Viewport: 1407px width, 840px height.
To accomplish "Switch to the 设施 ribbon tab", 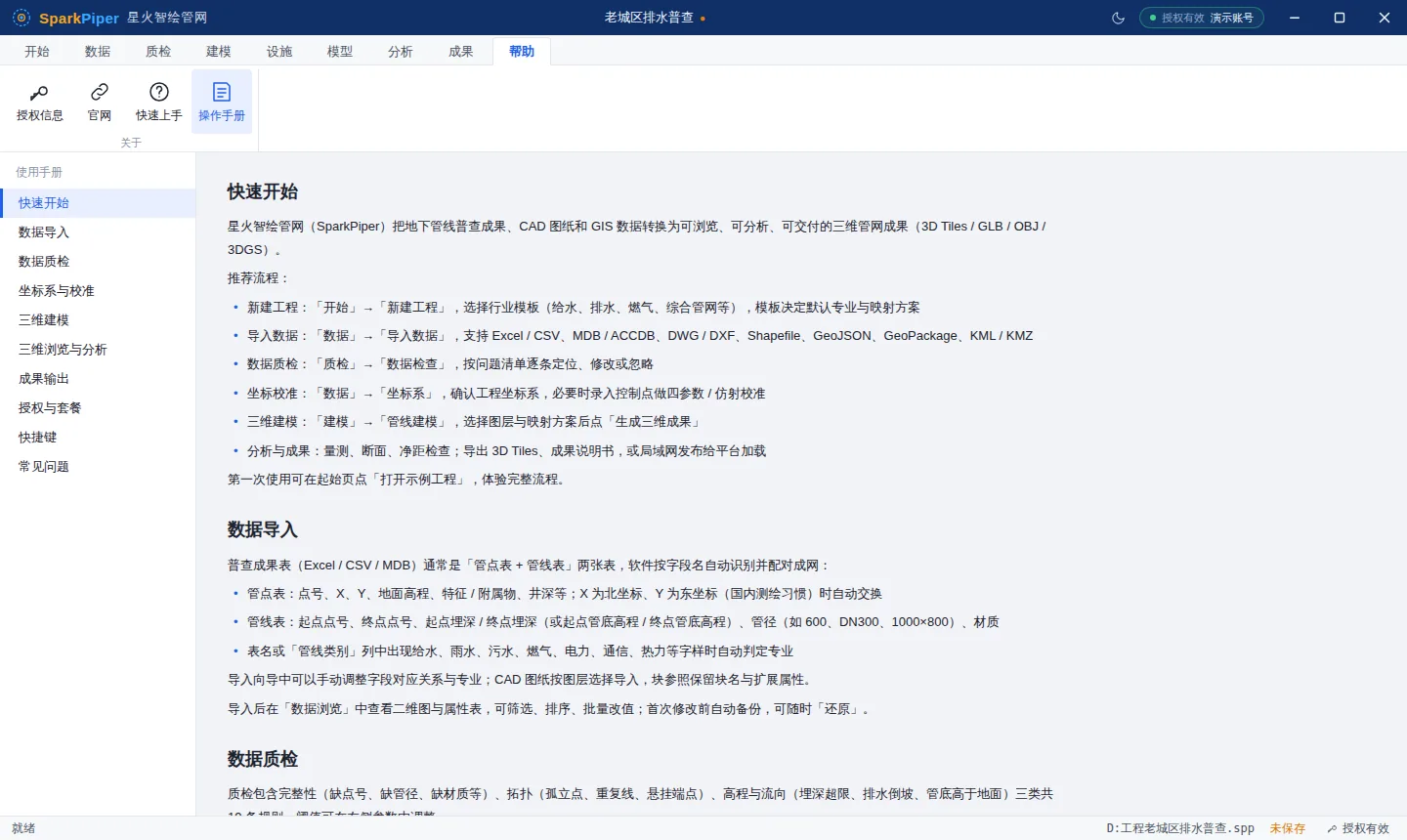I will pyautogui.click(x=279, y=52).
